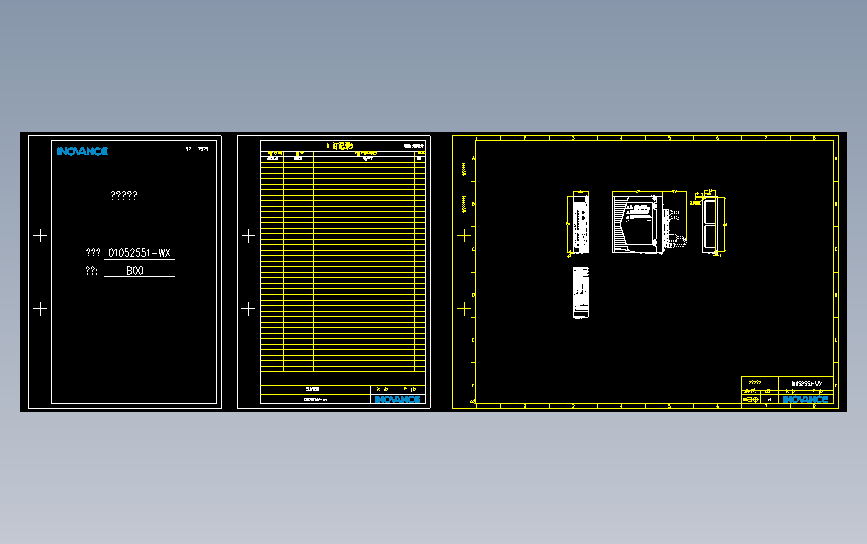Click the ????? title text on cover sheet
The image size is (867, 544).
click(124, 195)
